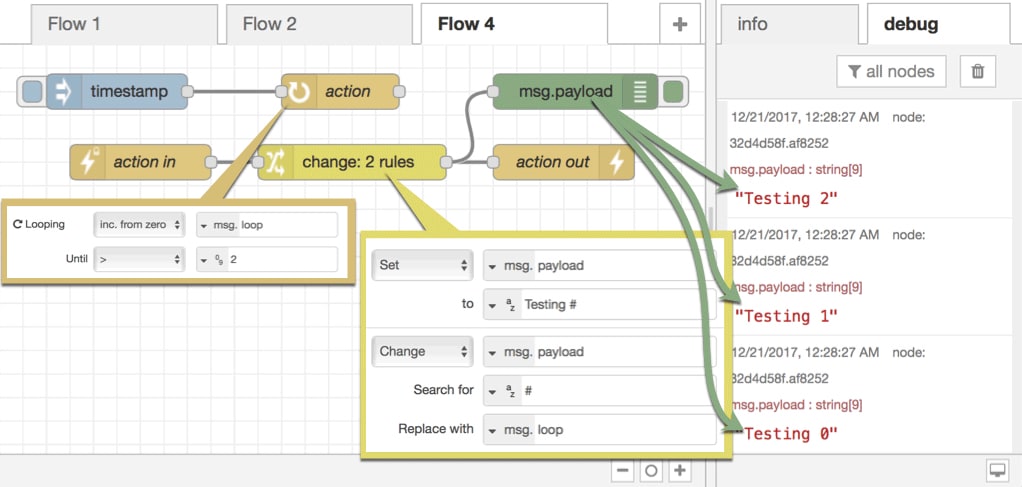Open the debug window via the monitor icon
Image resolution: width=1022 pixels, height=487 pixels.
[x=997, y=470]
